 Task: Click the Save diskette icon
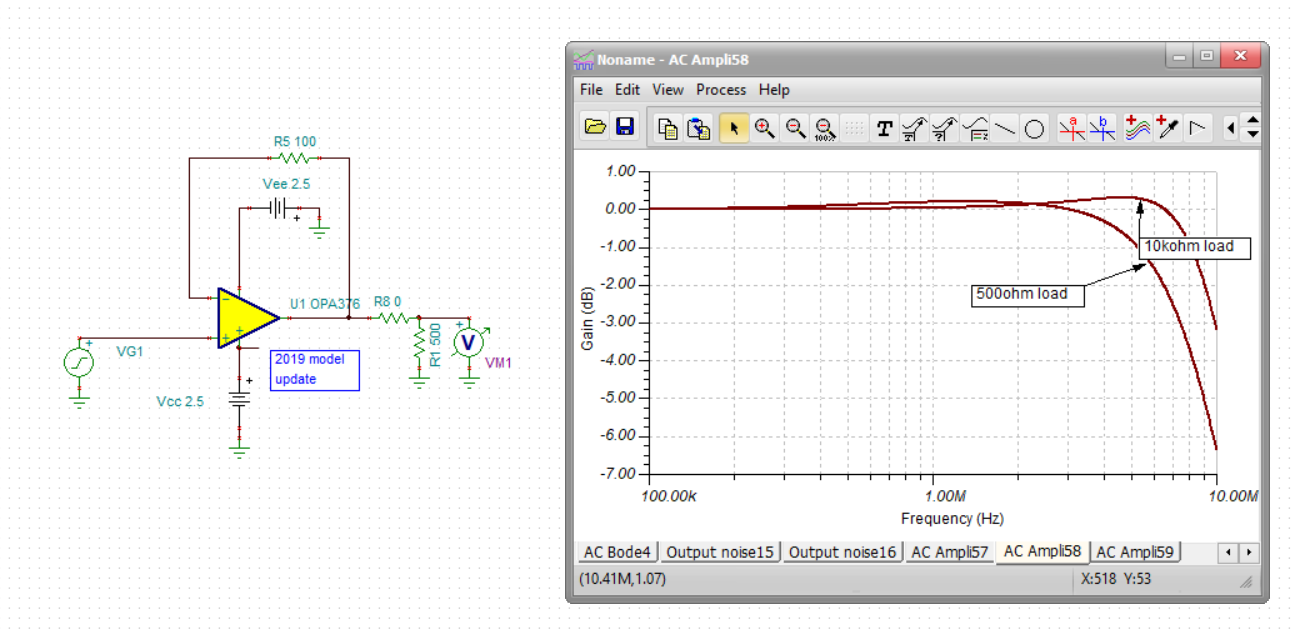click(x=625, y=127)
